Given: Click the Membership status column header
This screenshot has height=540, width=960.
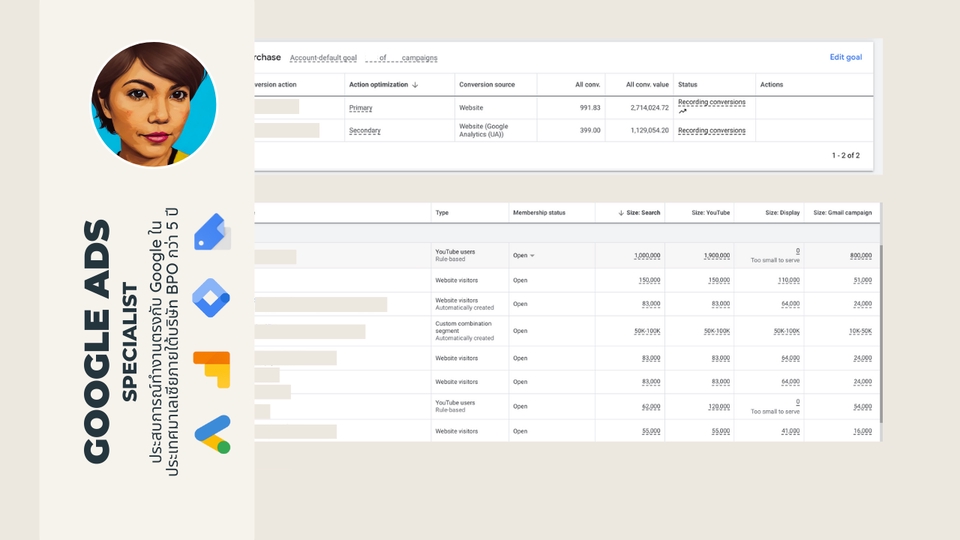Looking at the screenshot, I should (x=539, y=213).
